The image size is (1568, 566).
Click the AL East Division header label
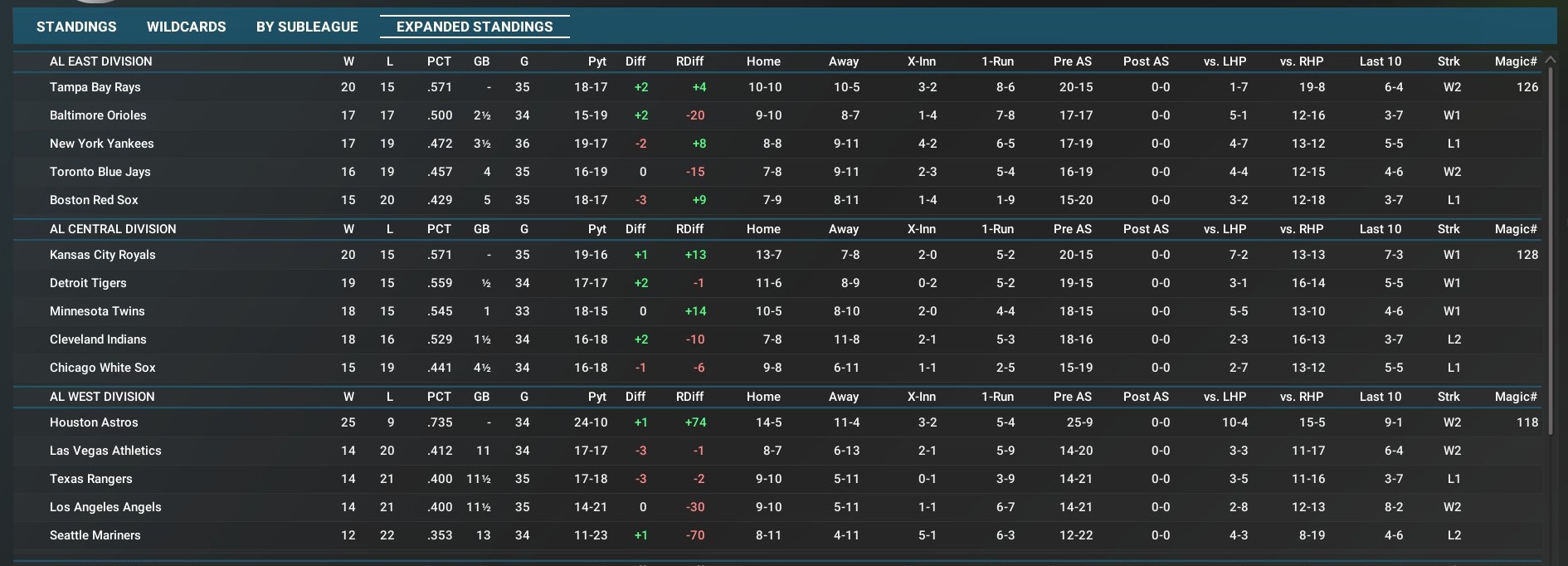click(100, 61)
